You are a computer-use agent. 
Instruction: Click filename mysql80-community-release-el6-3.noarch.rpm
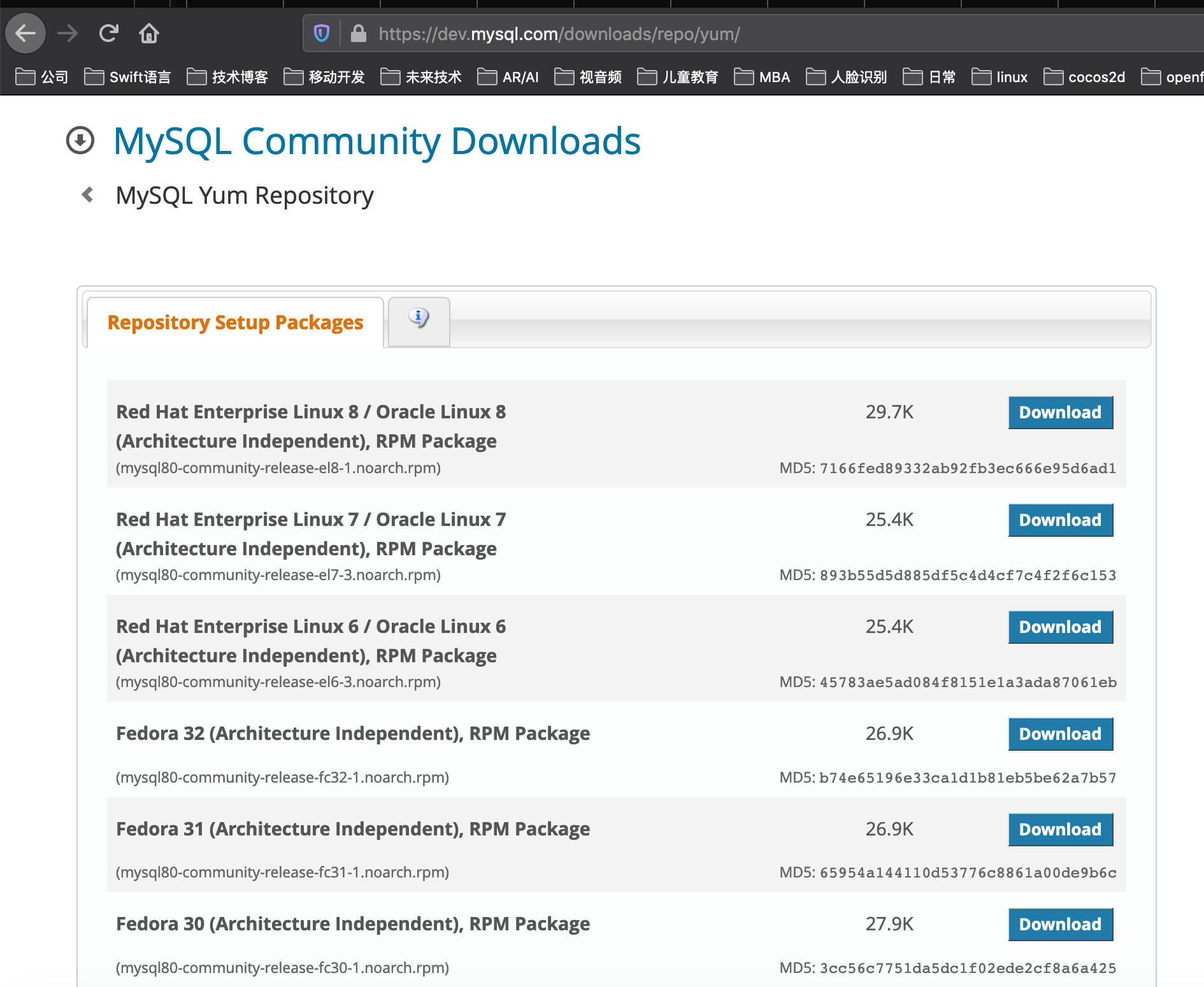278,682
